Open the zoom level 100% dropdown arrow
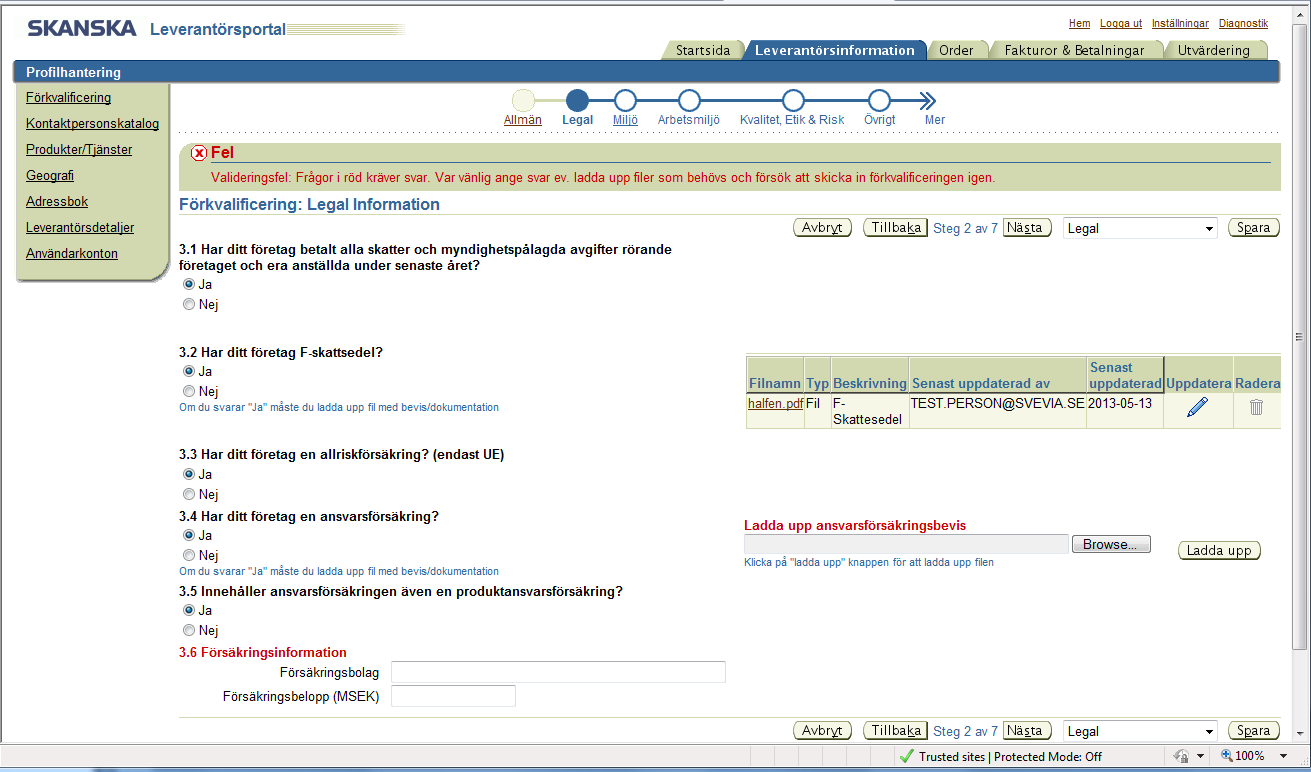The image size is (1311, 772). pyautogui.click(x=1282, y=757)
